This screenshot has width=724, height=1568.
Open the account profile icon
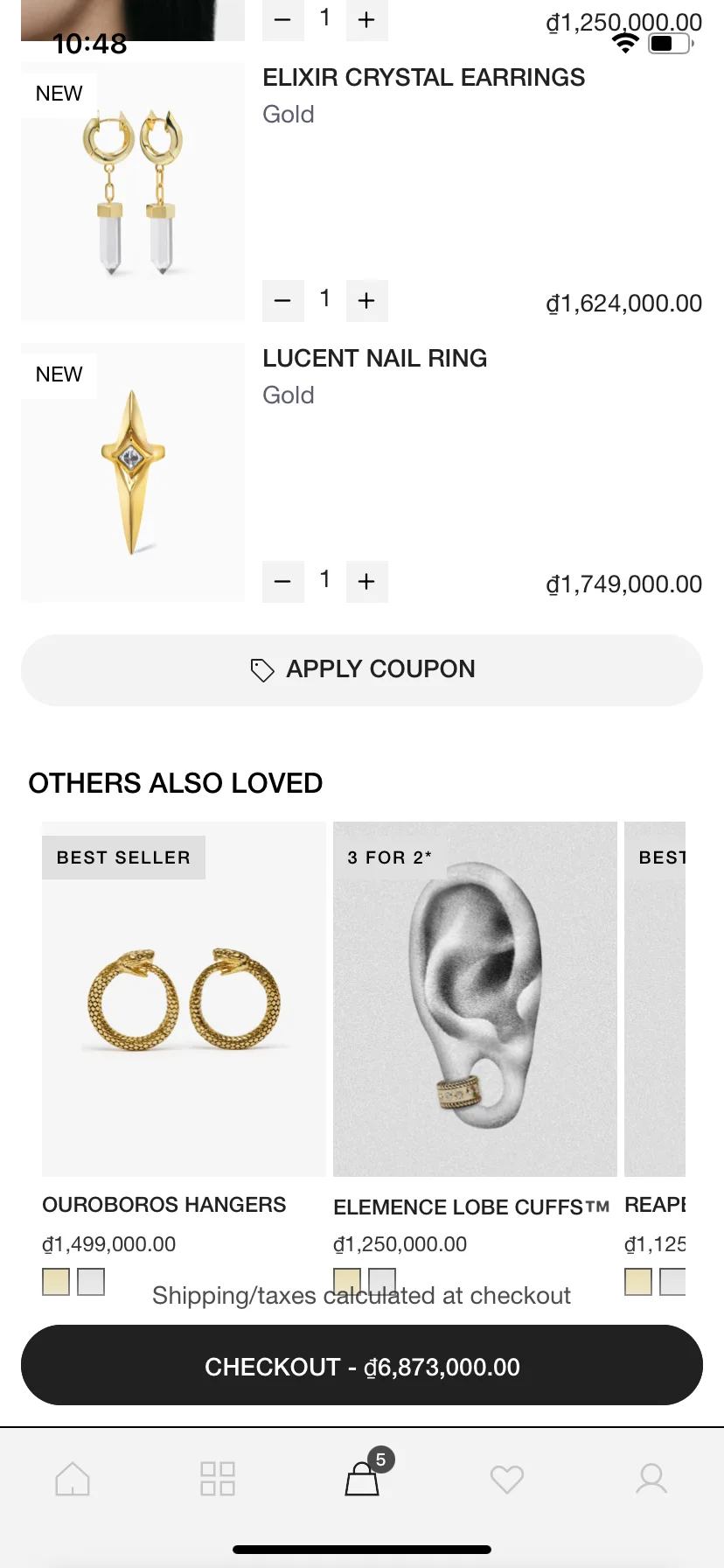[x=651, y=1479]
